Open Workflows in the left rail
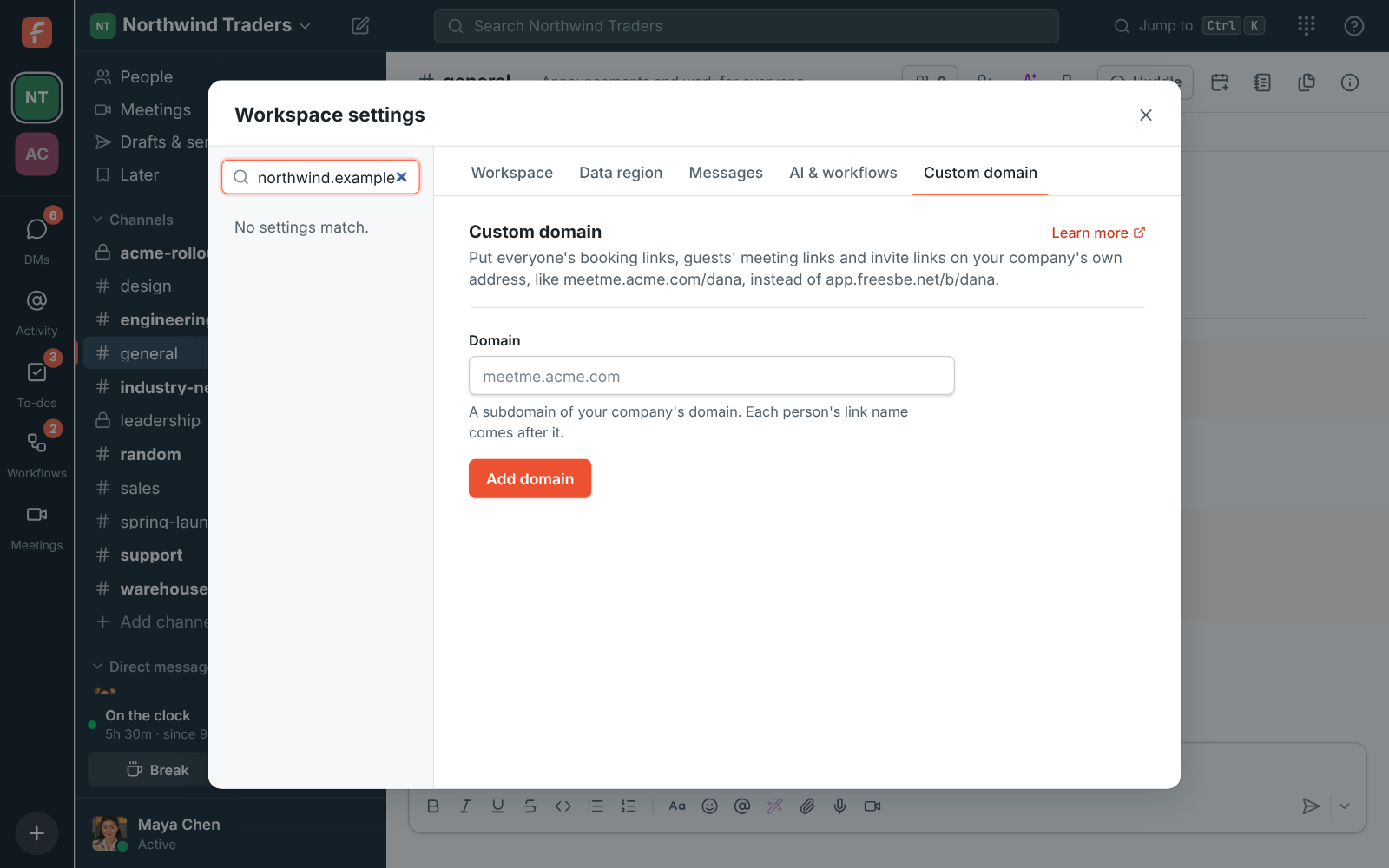Image resolution: width=1389 pixels, height=868 pixels. coord(36,454)
